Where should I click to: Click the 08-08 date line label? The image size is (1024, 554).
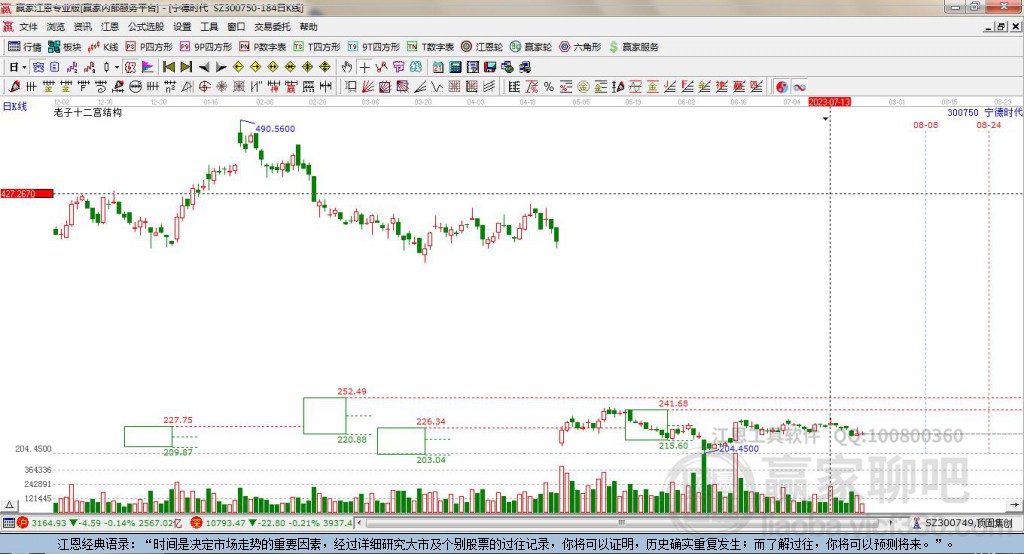click(x=925, y=125)
